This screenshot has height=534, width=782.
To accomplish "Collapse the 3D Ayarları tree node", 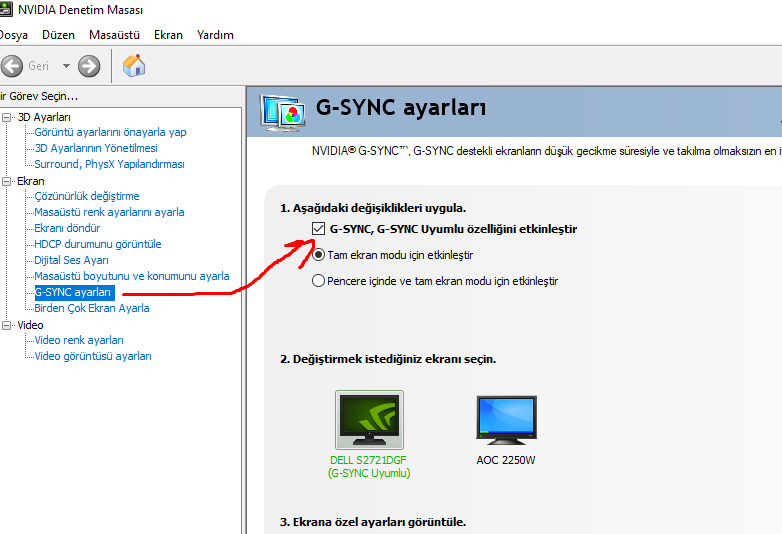I will (x=6, y=117).
